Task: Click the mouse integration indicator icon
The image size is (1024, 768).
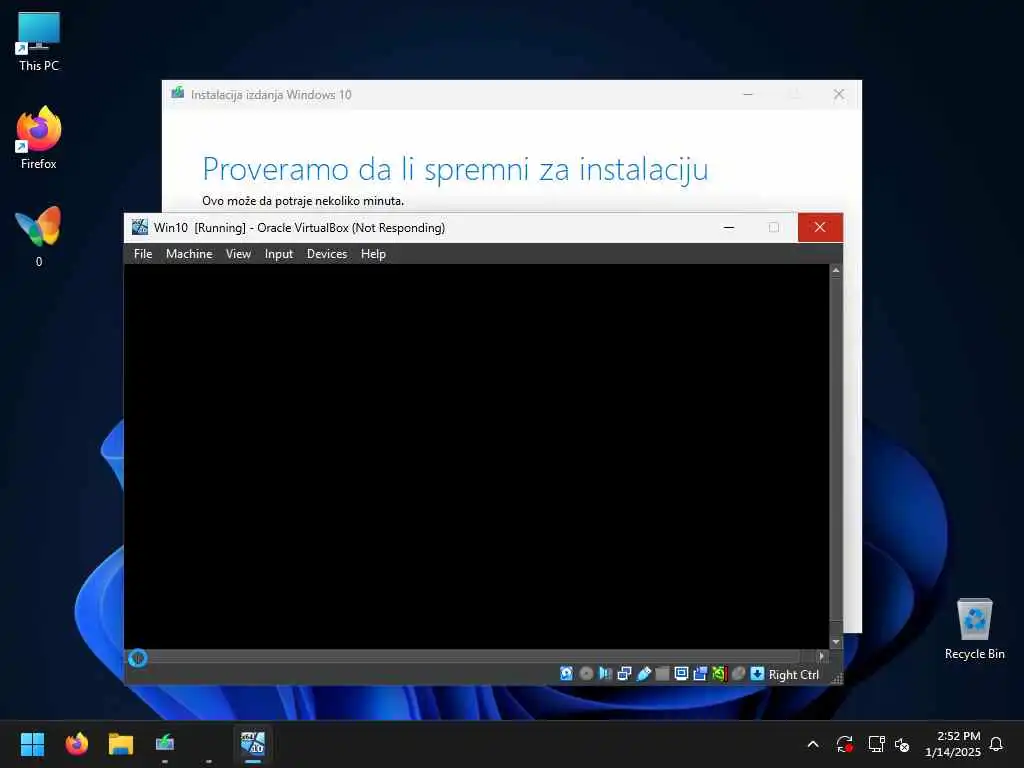Action: click(738, 673)
